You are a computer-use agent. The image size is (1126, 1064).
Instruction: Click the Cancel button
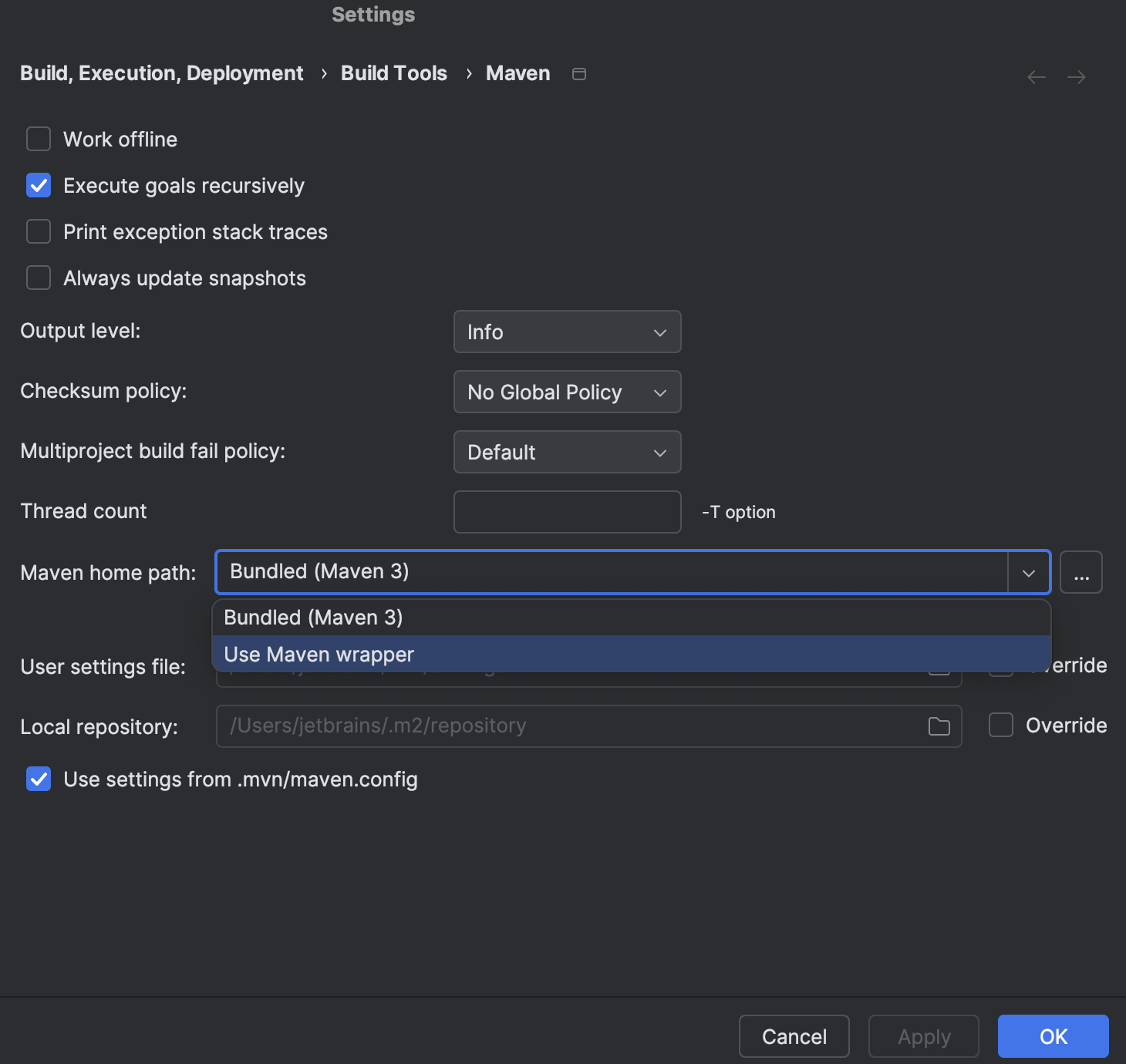click(x=794, y=1036)
